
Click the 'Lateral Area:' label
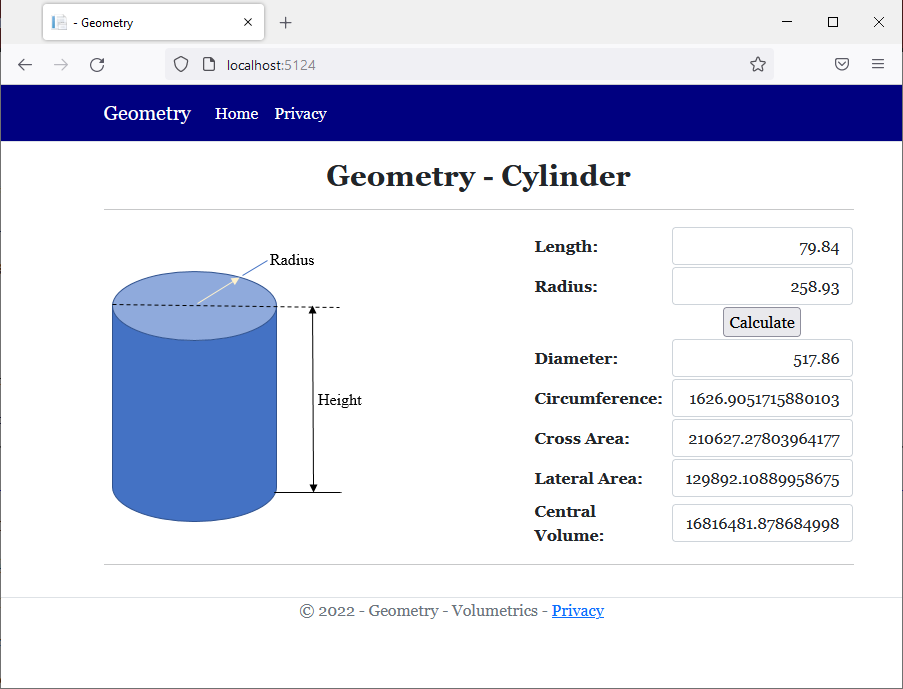pyautogui.click(x=588, y=478)
